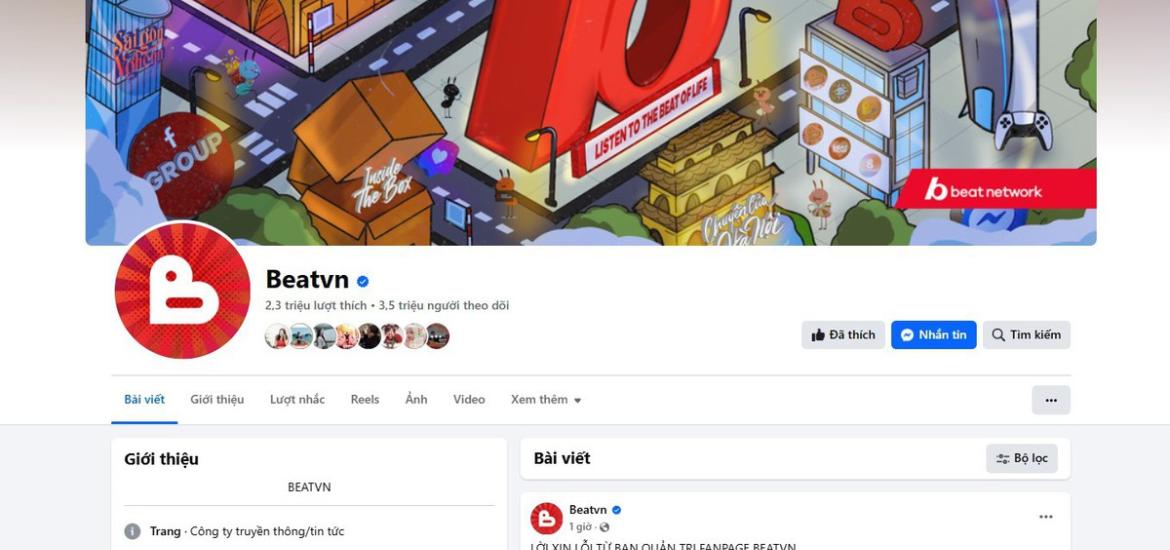Click the first follower avatar thumbnail
The width and height of the screenshot is (1170, 550).
(277, 336)
